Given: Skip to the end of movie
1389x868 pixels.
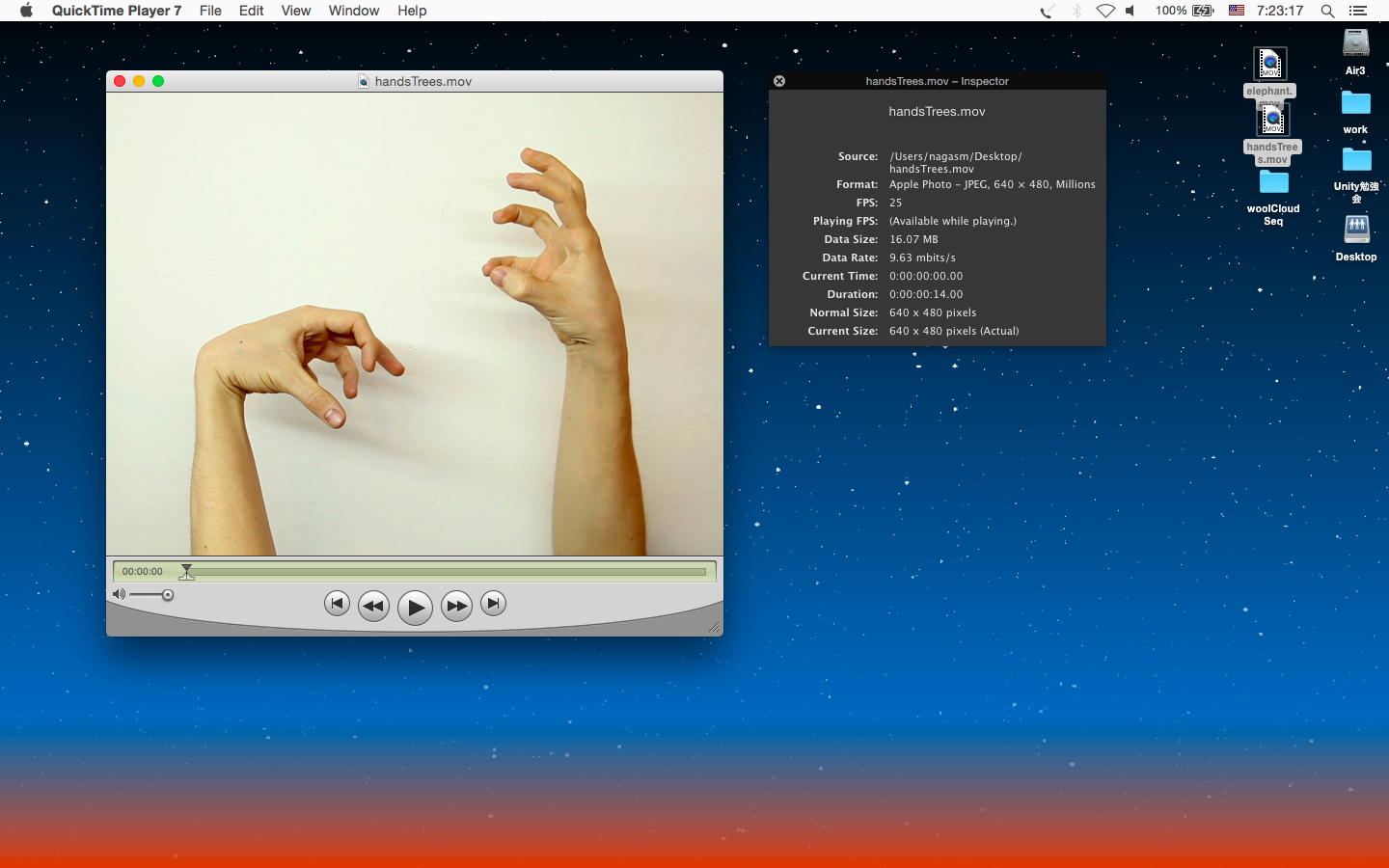Looking at the screenshot, I should click(493, 604).
